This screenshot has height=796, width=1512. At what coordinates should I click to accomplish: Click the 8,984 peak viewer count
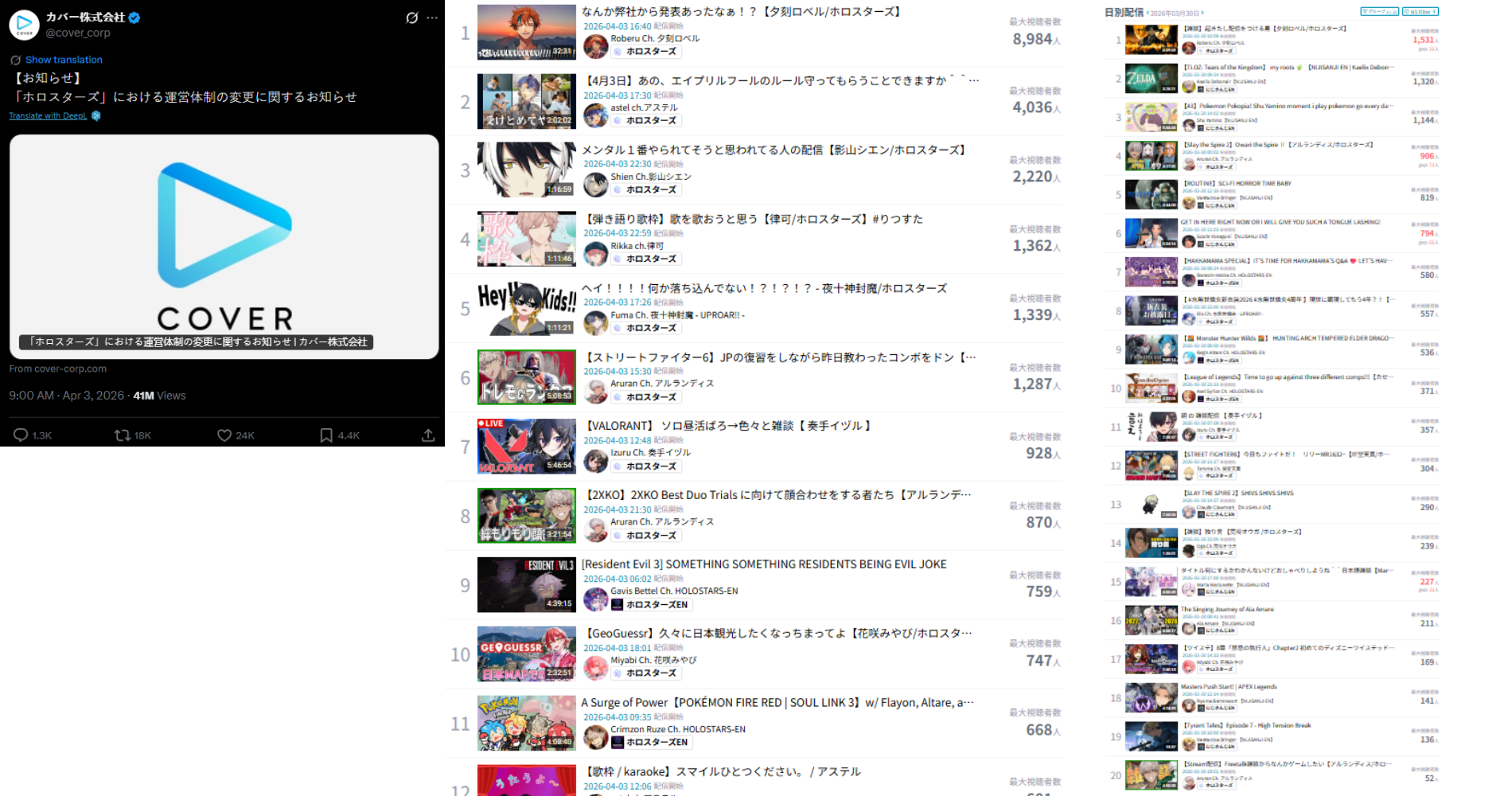pyautogui.click(x=1032, y=39)
